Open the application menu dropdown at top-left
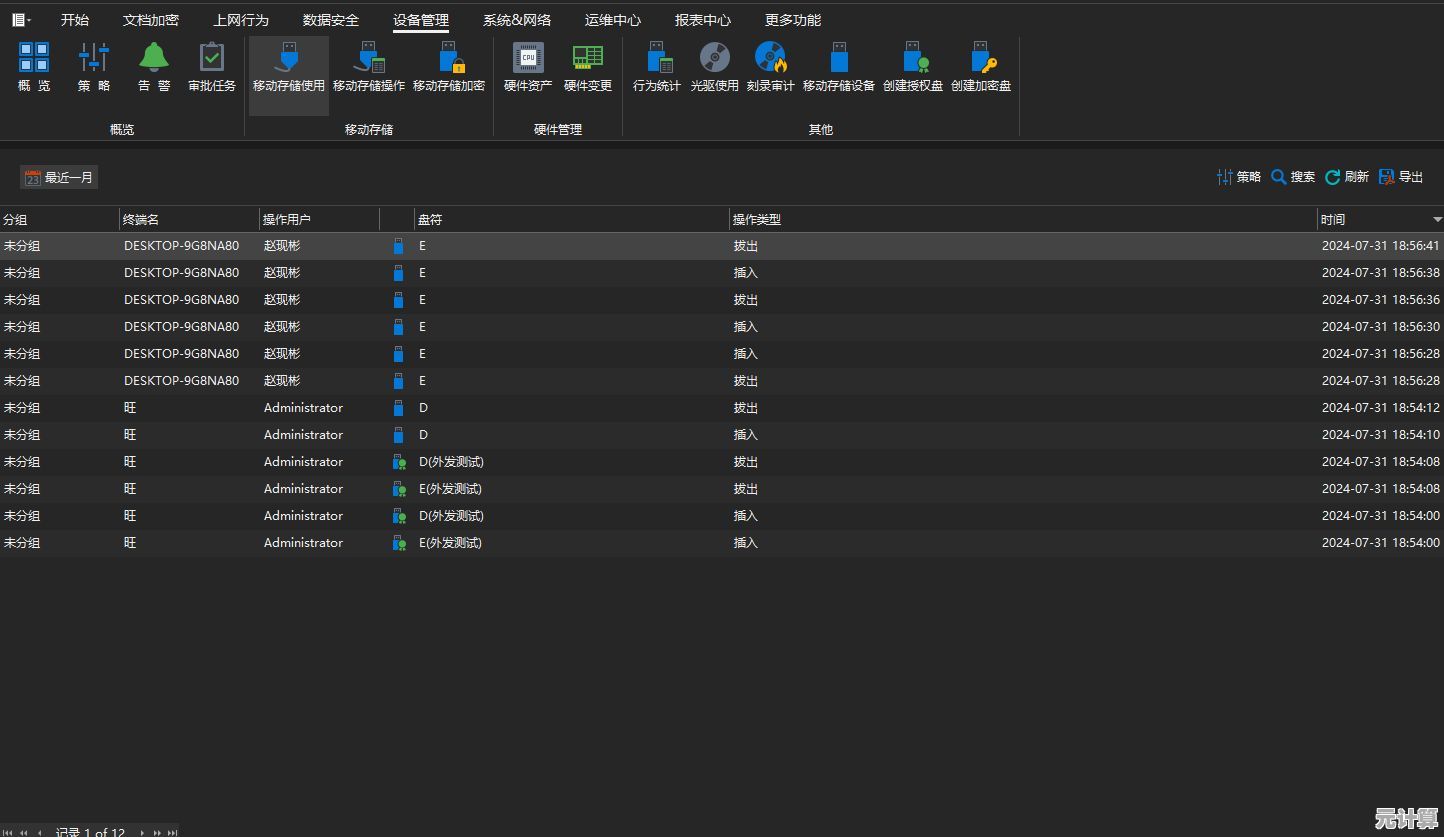The height and width of the screenshot is (837, 1444). tap(21, 20)
